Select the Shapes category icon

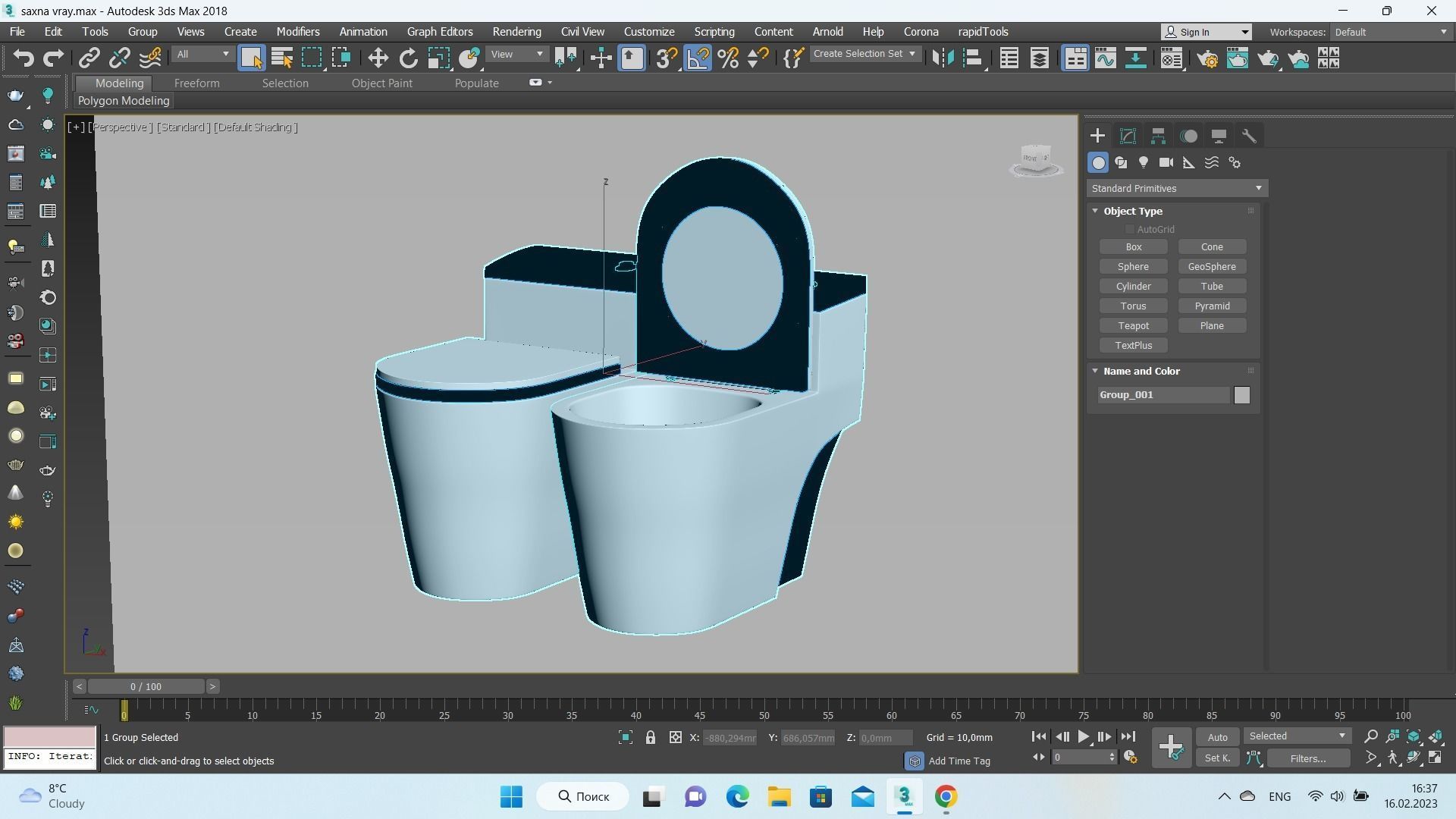[x=1121, y=162]
